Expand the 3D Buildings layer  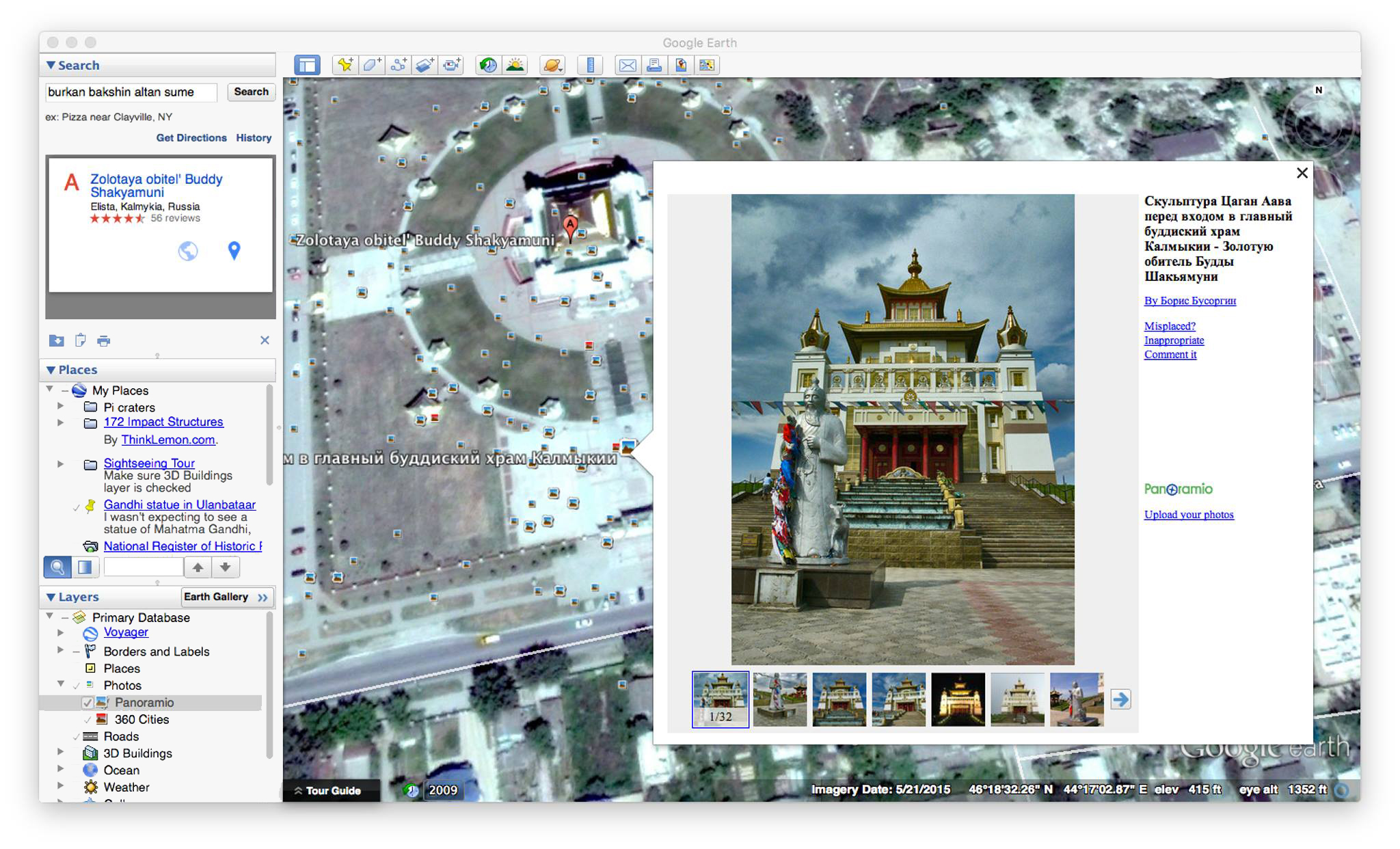[61, 752]
